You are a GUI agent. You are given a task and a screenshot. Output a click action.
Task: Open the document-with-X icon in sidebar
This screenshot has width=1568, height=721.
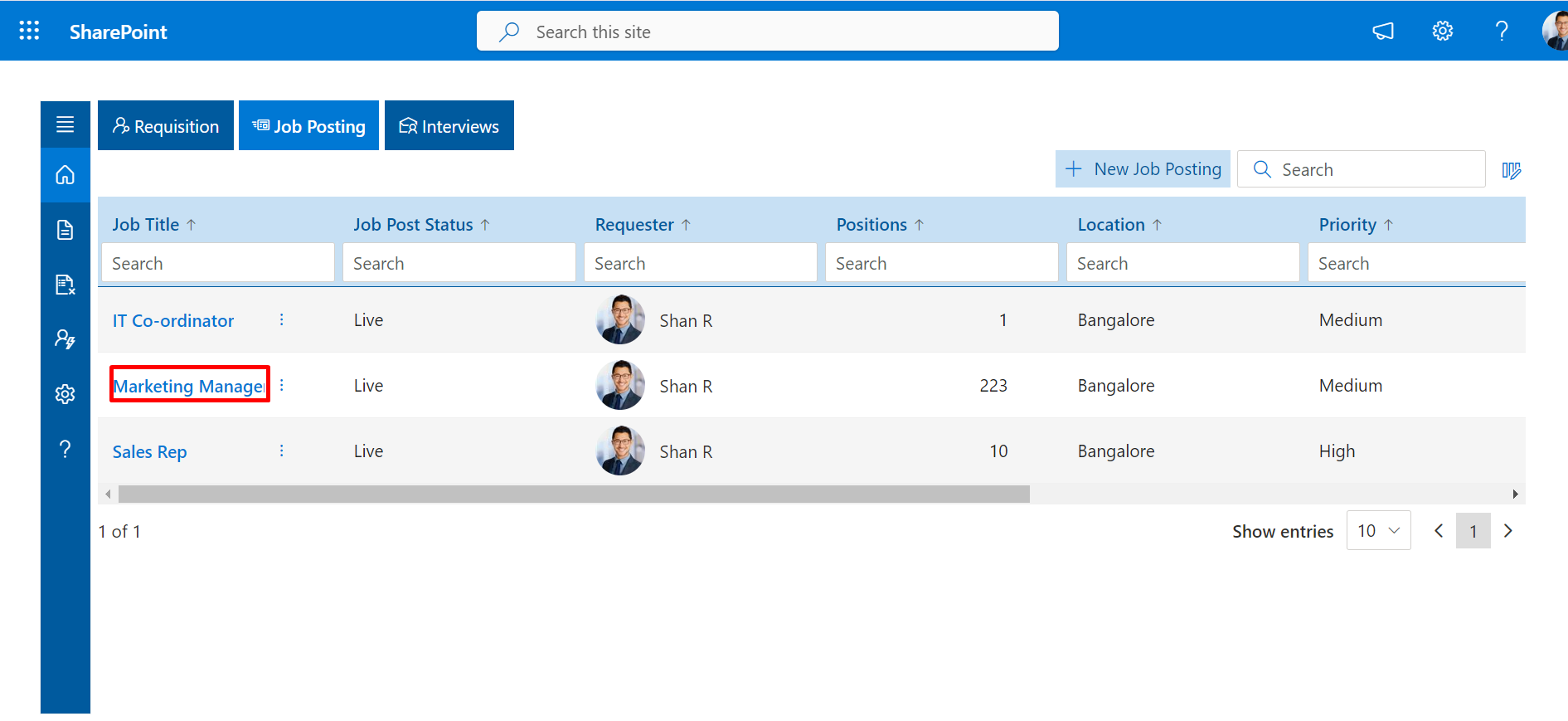tap(66, 285)
